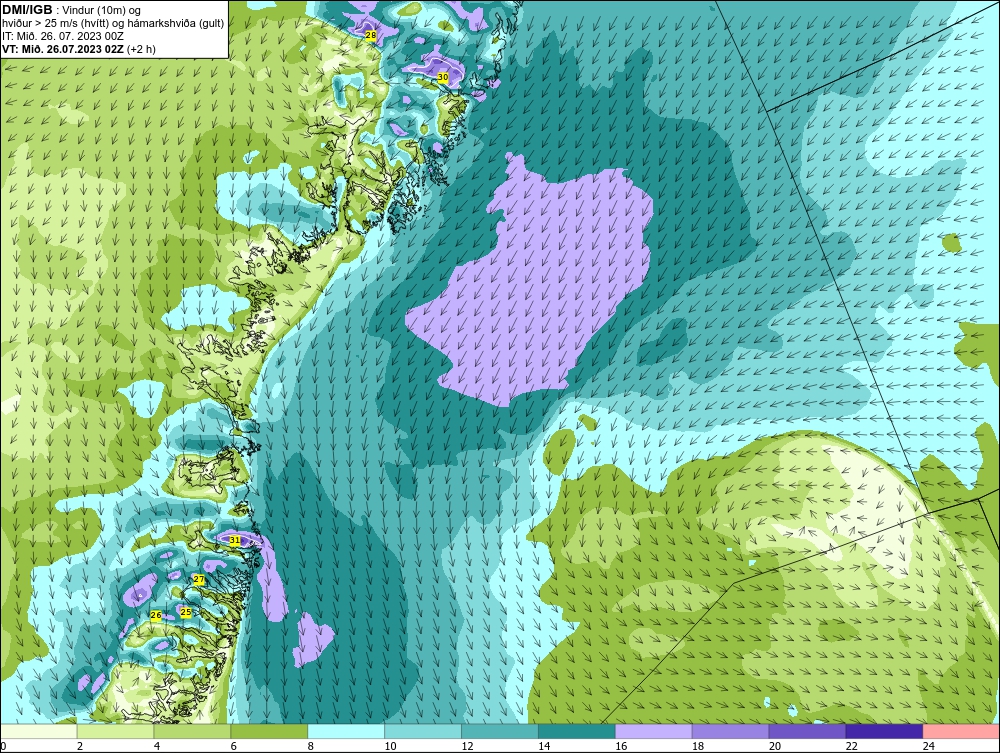This screenshot has width=1000, height=753.
Task: Click the legend swatch for 22–24 m/s
Action: 885,731
